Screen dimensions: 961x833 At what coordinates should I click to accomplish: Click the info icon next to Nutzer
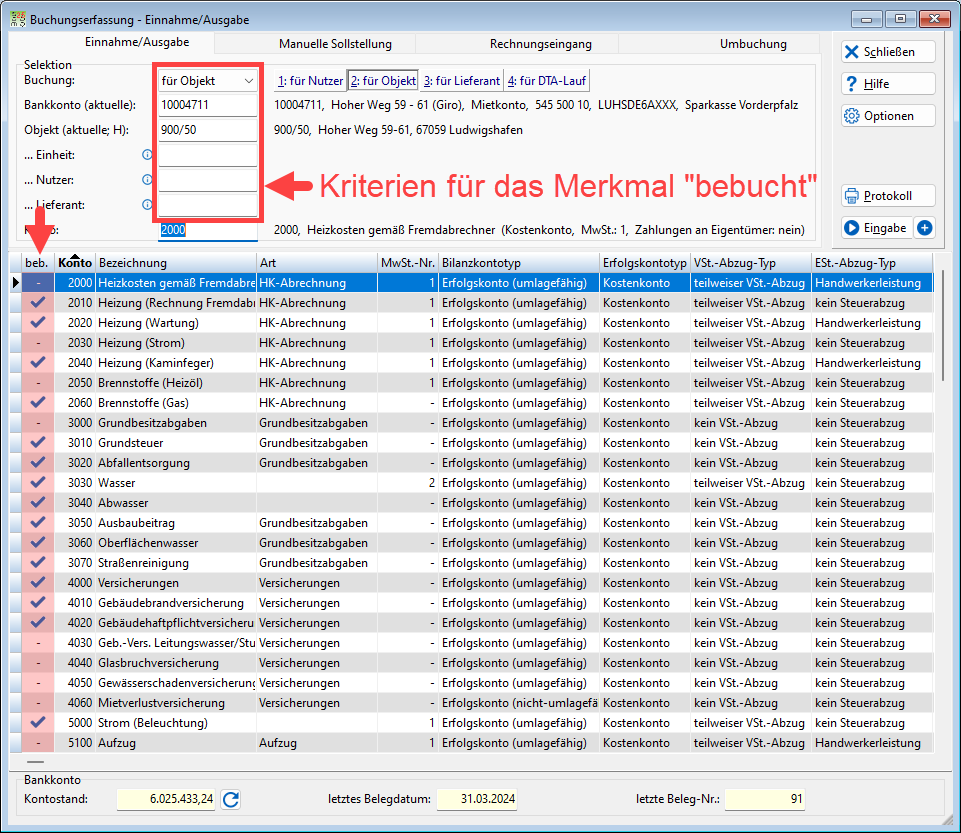click(x=147, y=180)
